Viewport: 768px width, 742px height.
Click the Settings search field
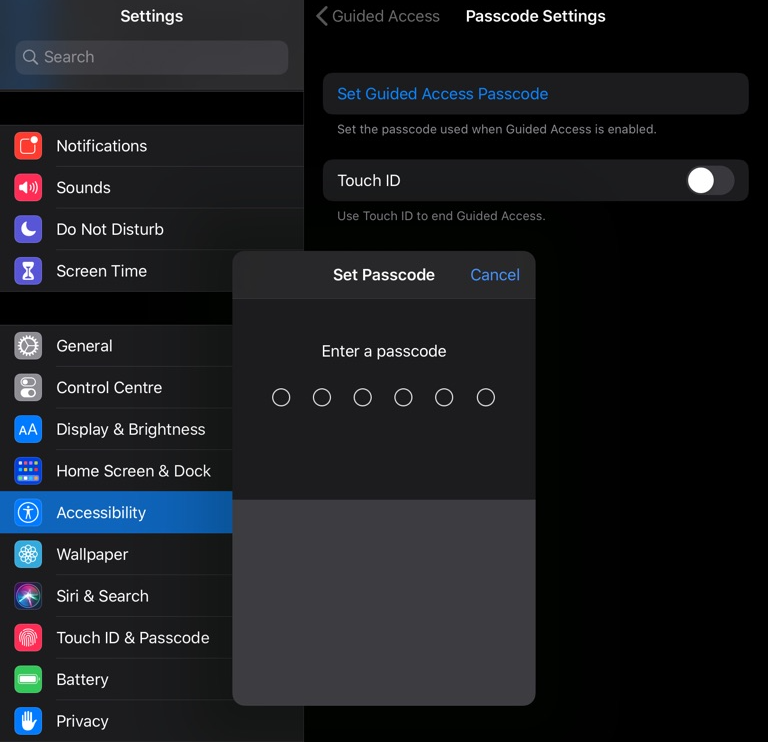click(152, 57)
